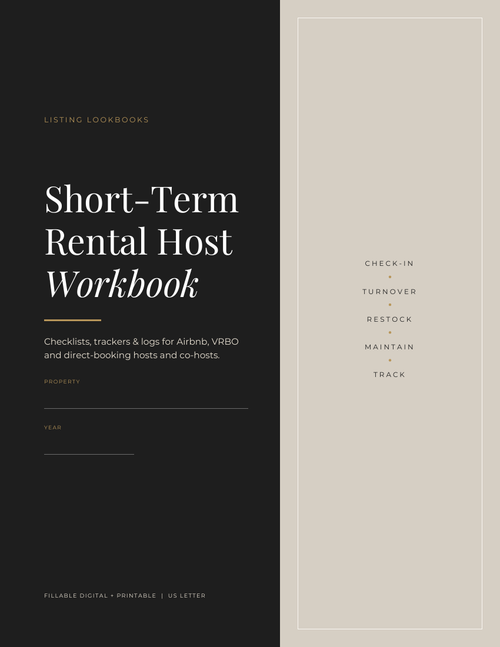Click the 'Checklists, trackers & logs' subtitle line

pos(142,342)
